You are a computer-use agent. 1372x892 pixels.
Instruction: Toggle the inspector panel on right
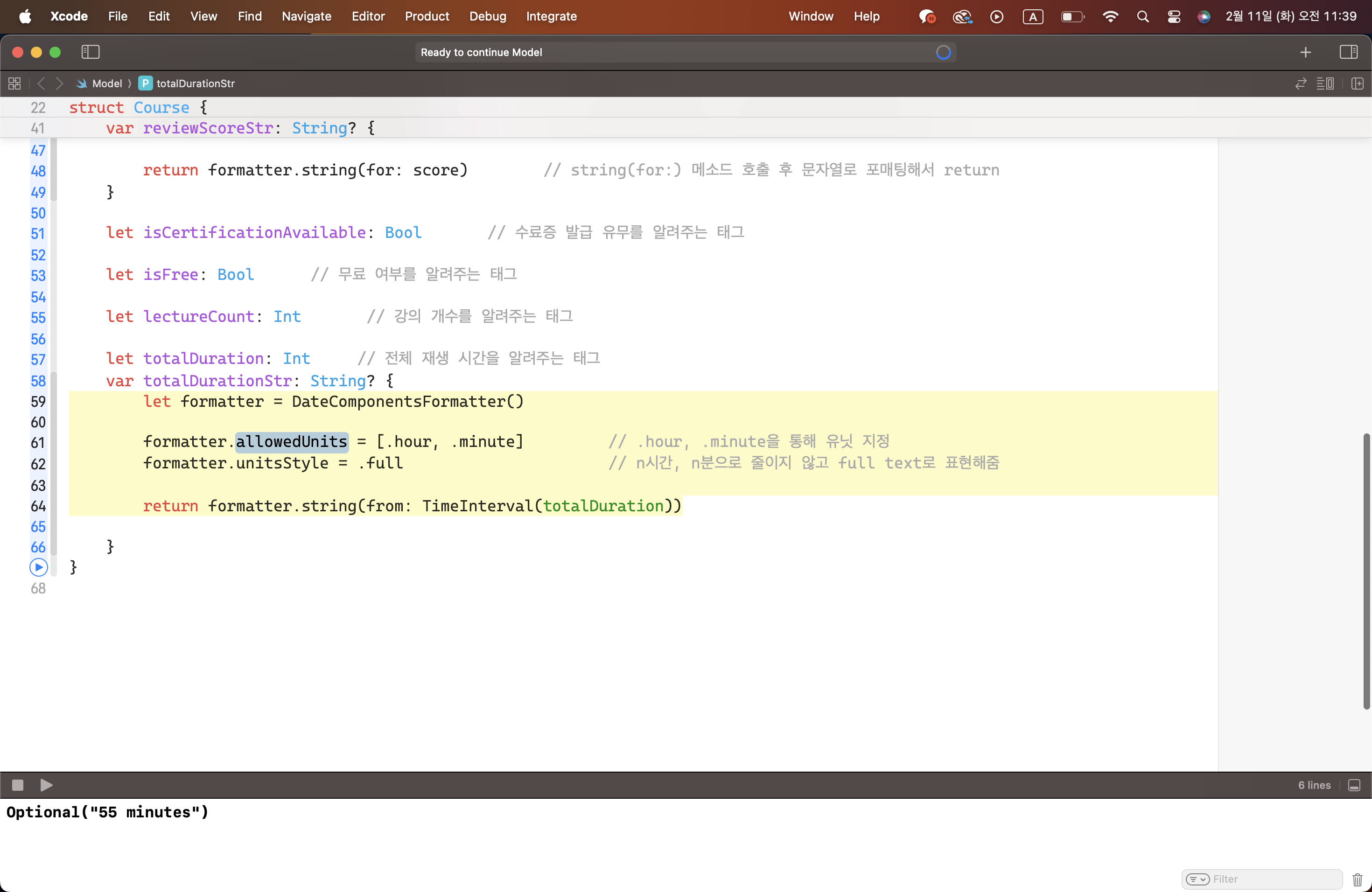tap(1348, 52)
